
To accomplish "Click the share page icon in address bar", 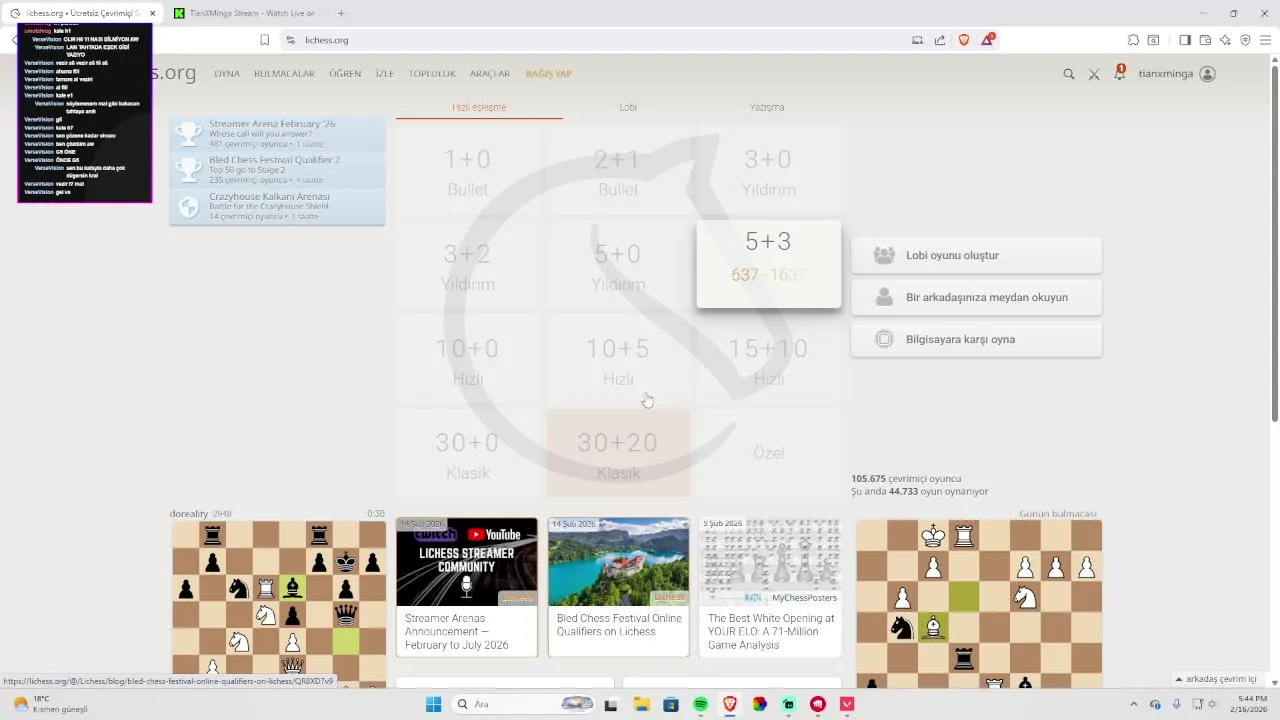I will coord(940,40).
